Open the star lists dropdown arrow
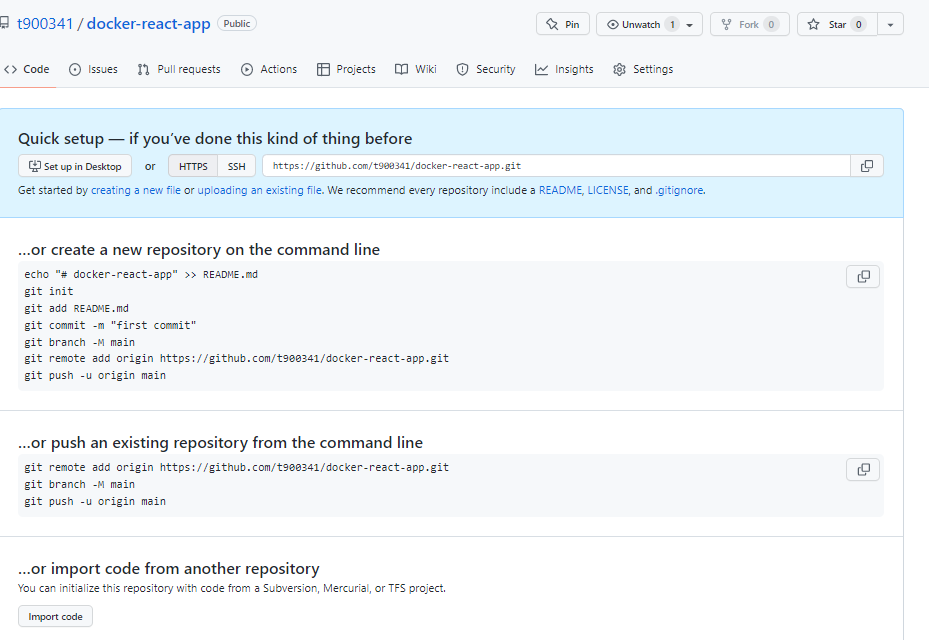929x640 pixels. coord(890,24)
